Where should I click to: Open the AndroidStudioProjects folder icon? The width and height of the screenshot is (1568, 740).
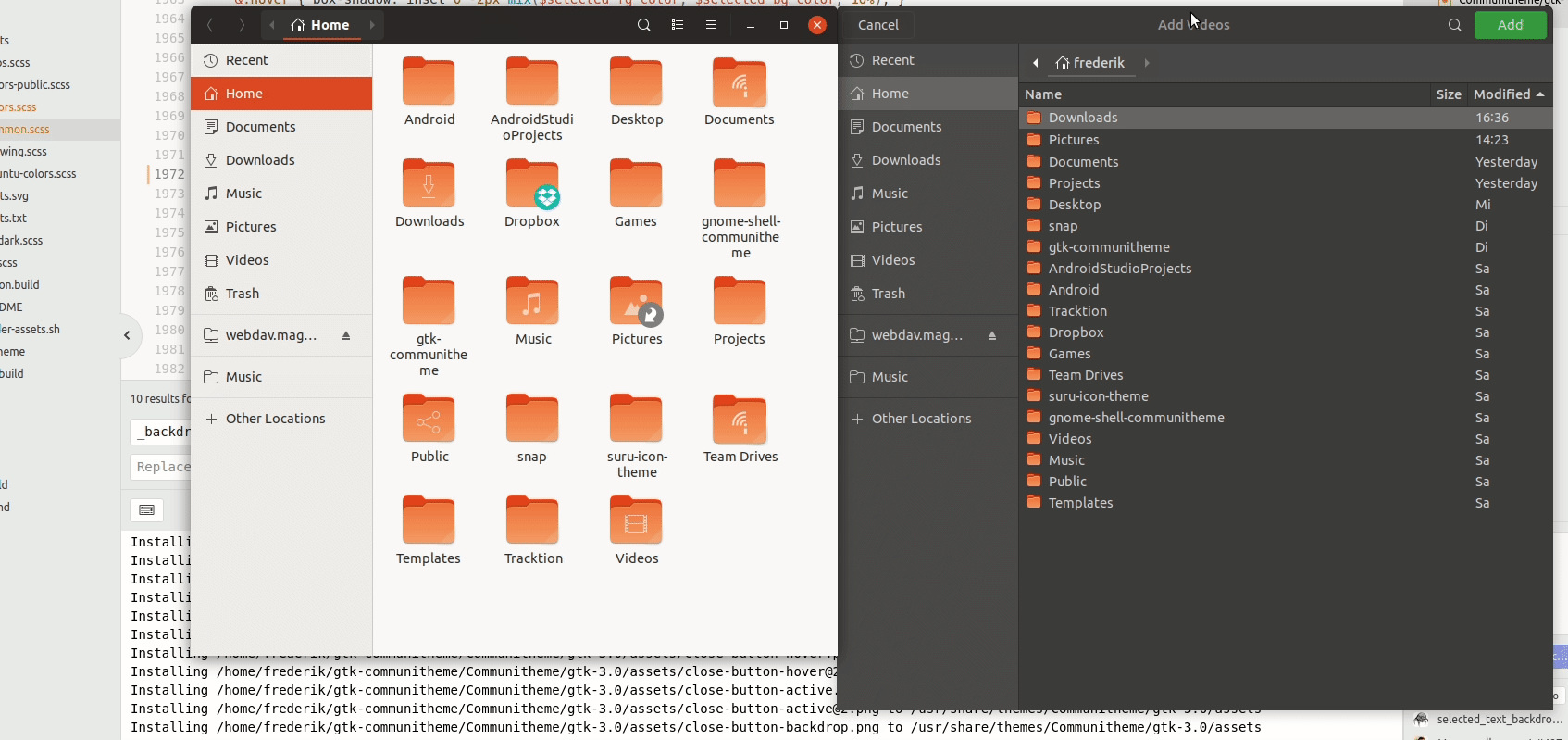tap(532, 82)
